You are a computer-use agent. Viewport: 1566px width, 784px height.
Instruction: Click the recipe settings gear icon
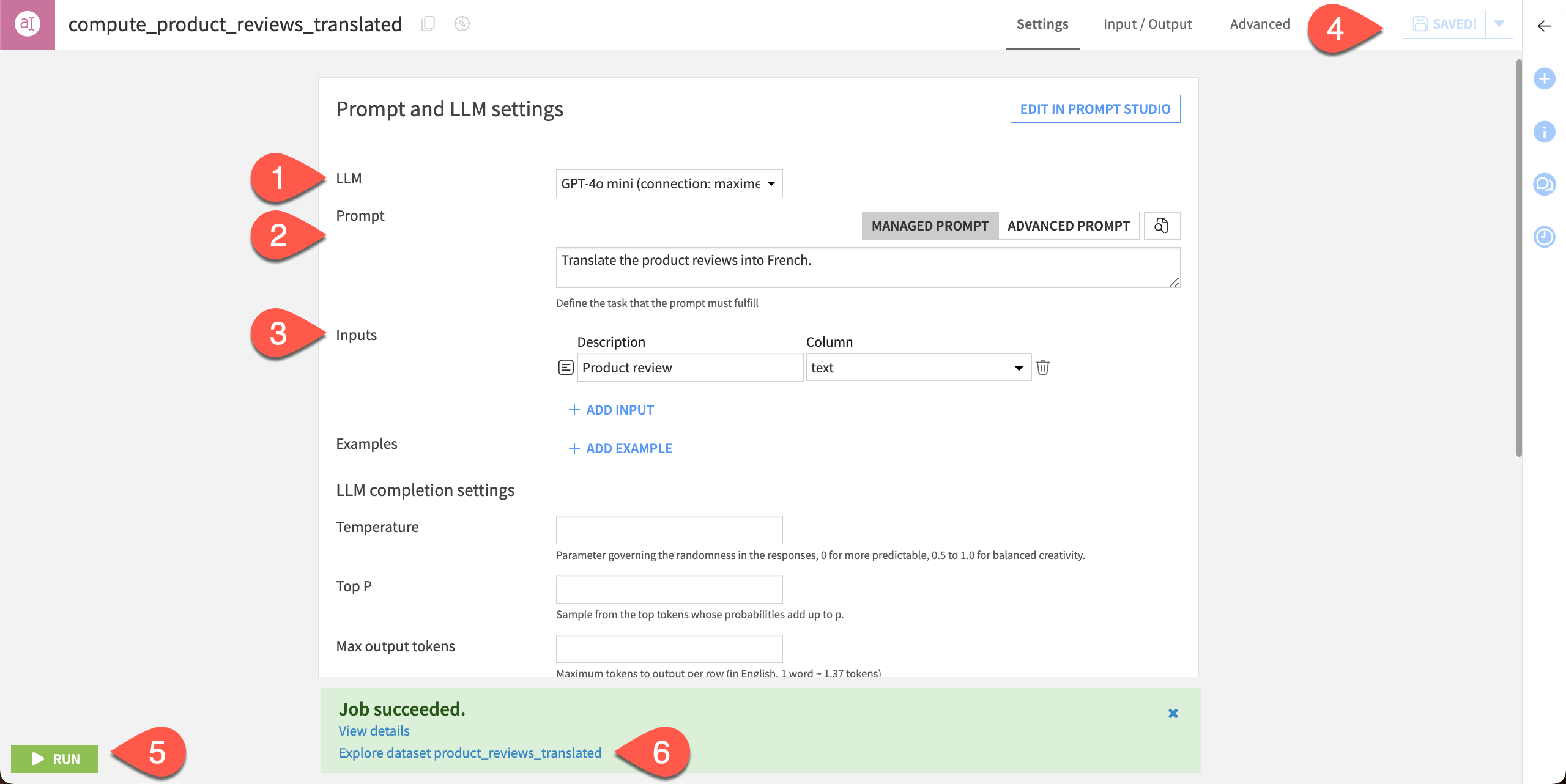pos(462,24)
